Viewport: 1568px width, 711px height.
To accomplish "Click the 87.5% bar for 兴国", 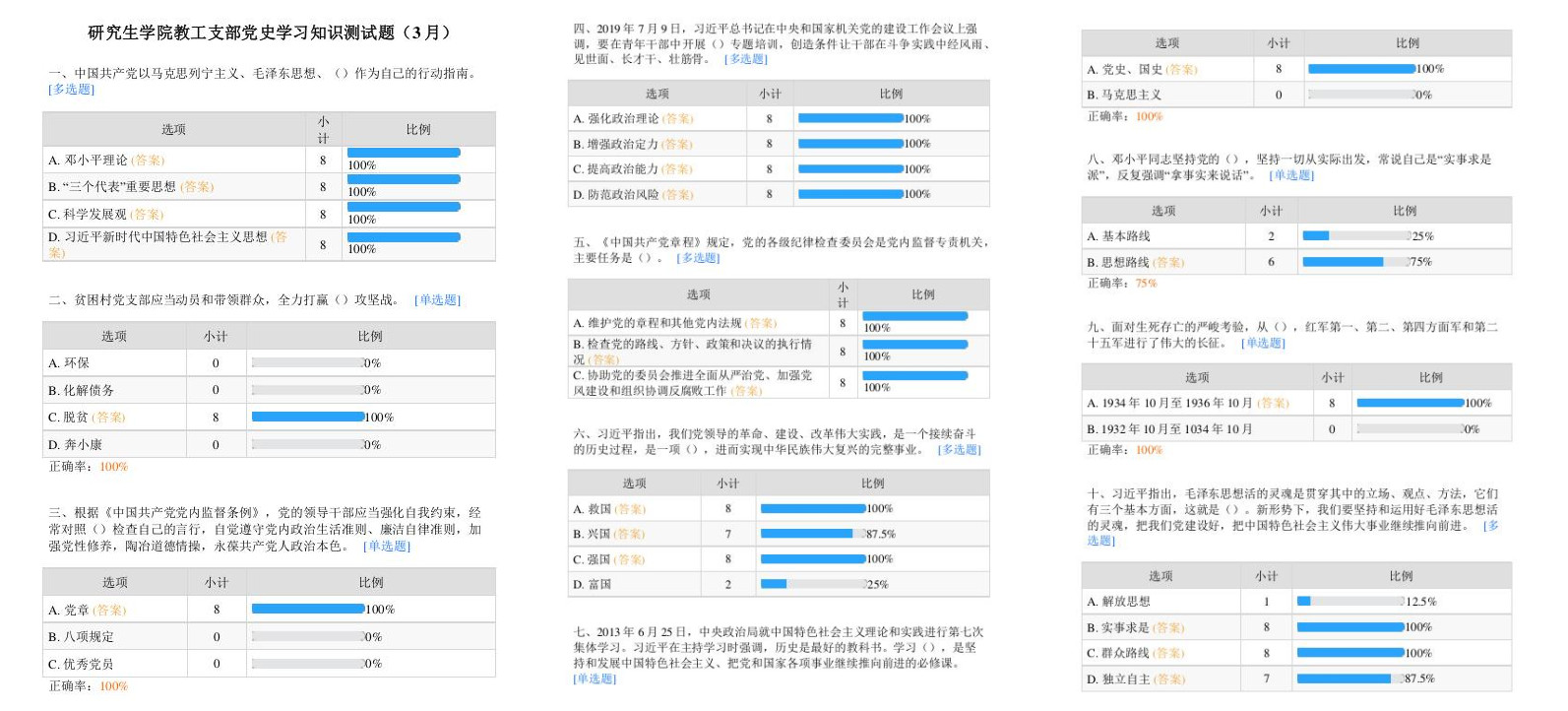I will click(806, 534).
